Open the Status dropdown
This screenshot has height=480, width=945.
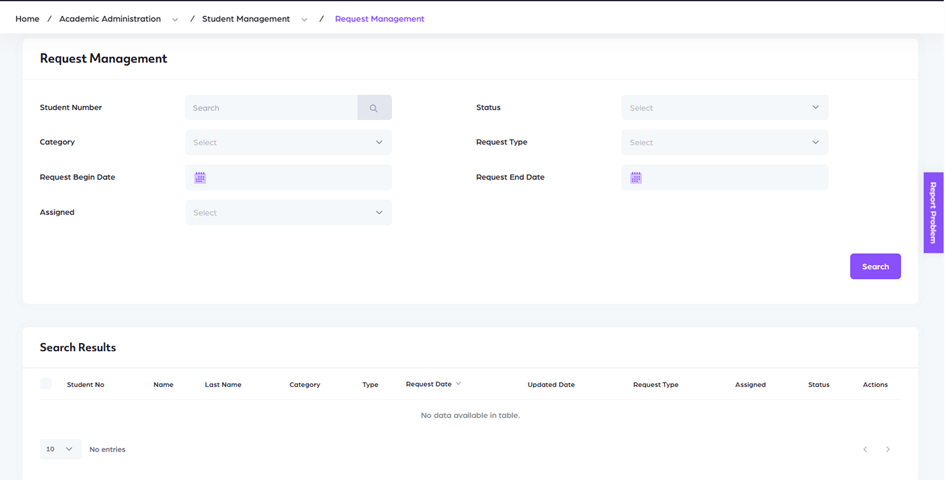(x=724, y=108)
